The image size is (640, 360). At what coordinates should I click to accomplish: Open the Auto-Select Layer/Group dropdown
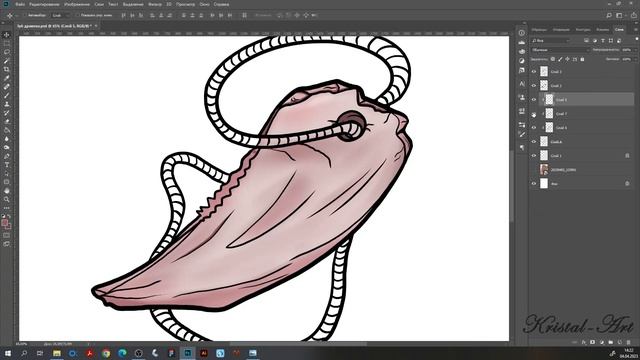[61, 16]
